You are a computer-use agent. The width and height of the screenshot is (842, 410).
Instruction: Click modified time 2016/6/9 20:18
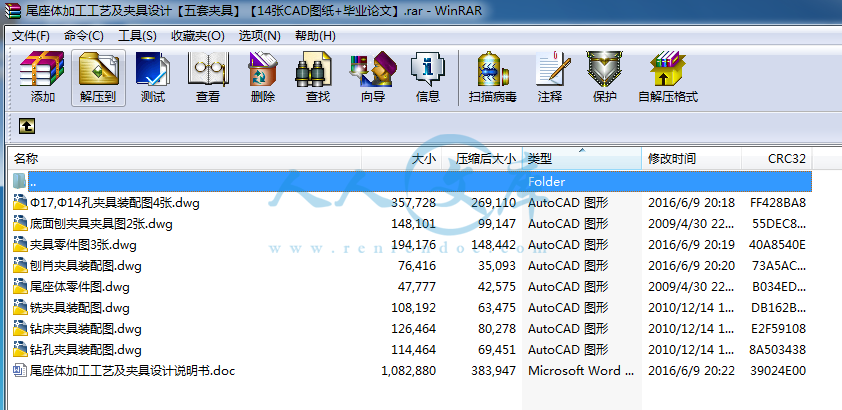[691, 203]
